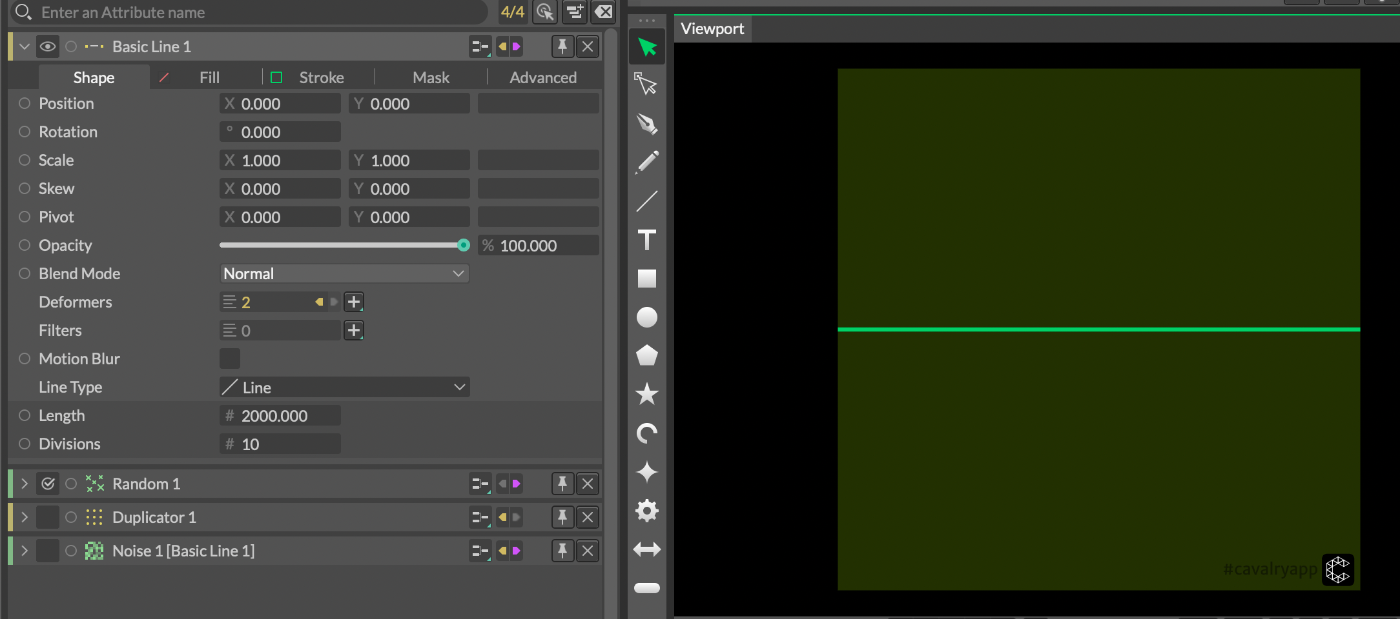Click the add-layers list-plus icon beside search
The width and height of the screenshot is (1400, 619).
coord(574,12)
